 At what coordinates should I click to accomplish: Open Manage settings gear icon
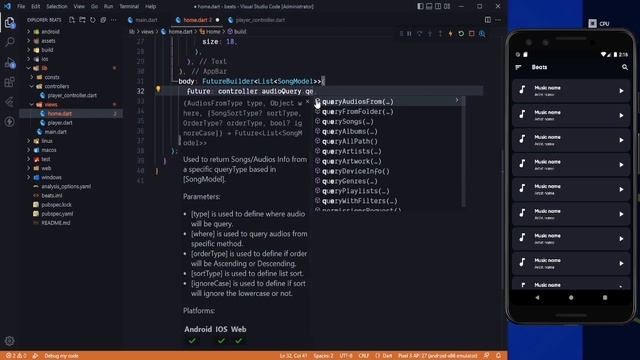9,340
